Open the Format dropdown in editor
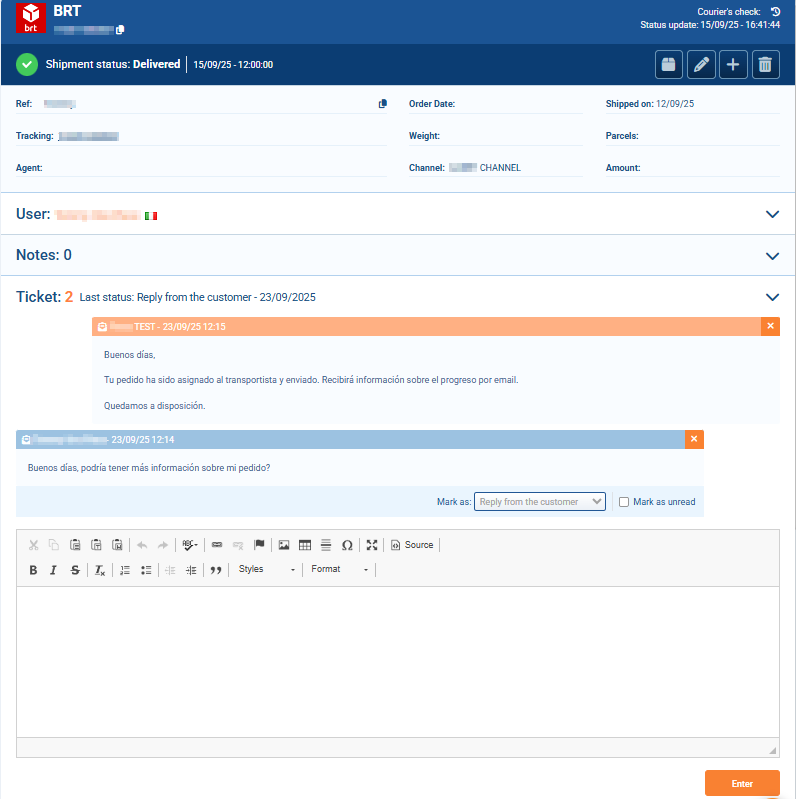This screenshot has width=796, height=799. [x=339, y=570]
